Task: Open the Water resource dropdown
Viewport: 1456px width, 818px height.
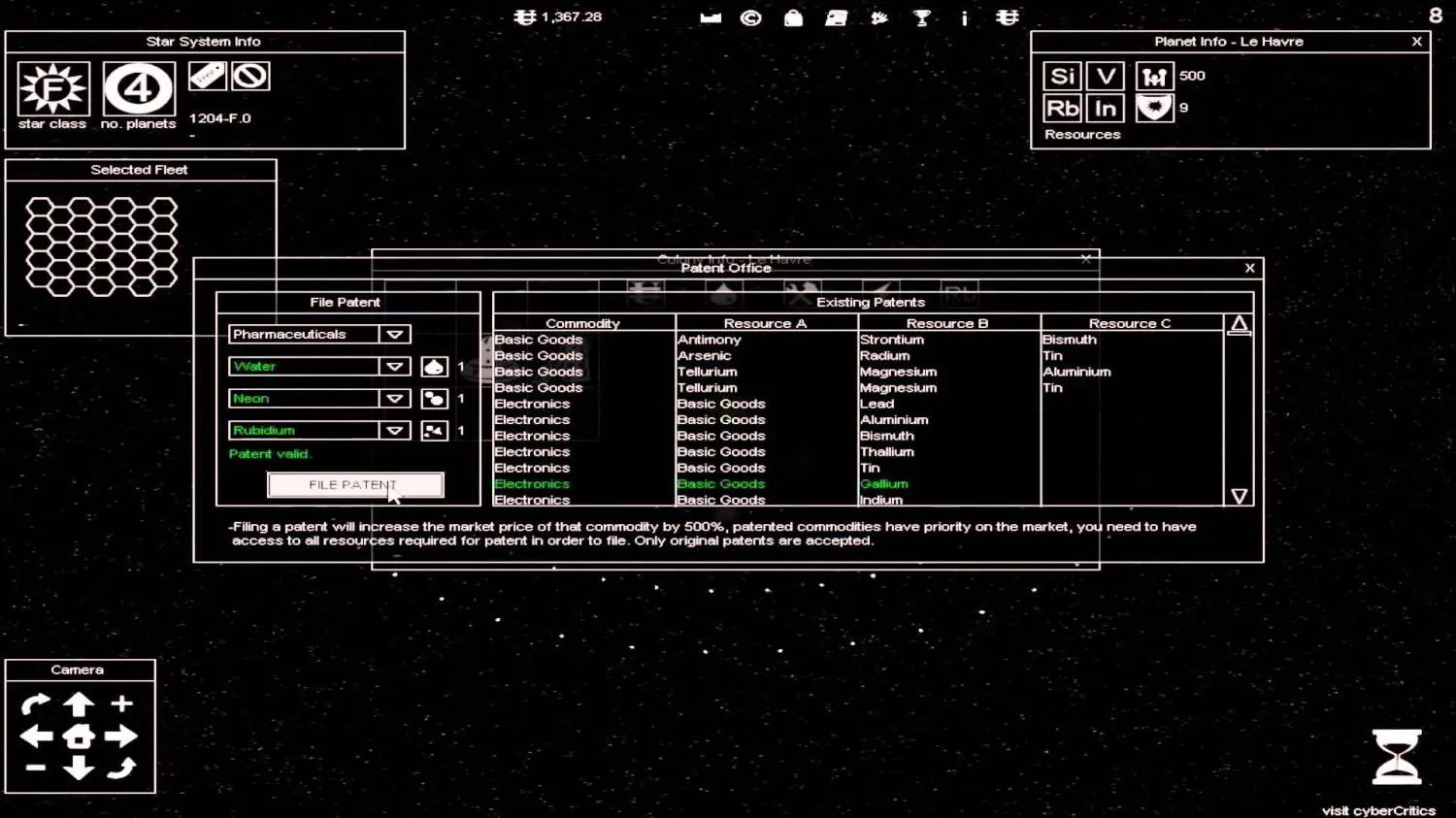Action: (394, 366)
